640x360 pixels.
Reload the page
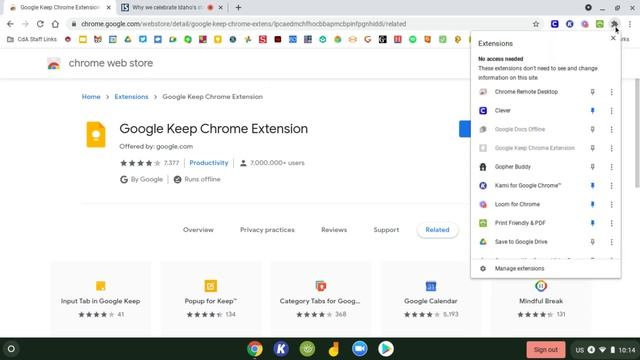point(40,24)
